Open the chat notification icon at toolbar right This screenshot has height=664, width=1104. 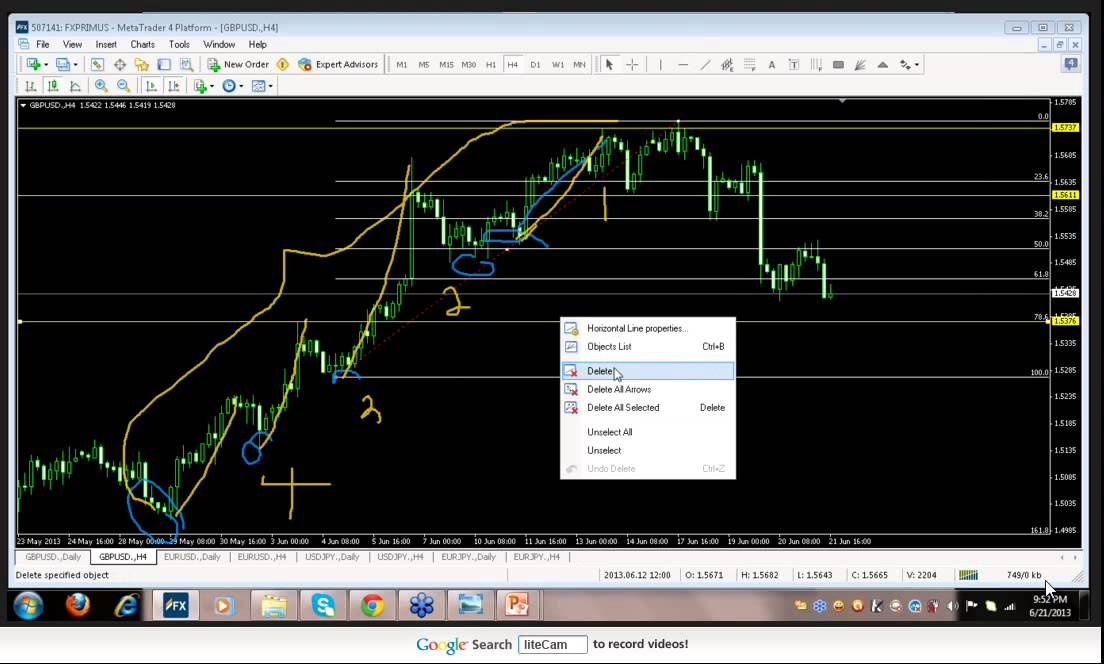1071,64
